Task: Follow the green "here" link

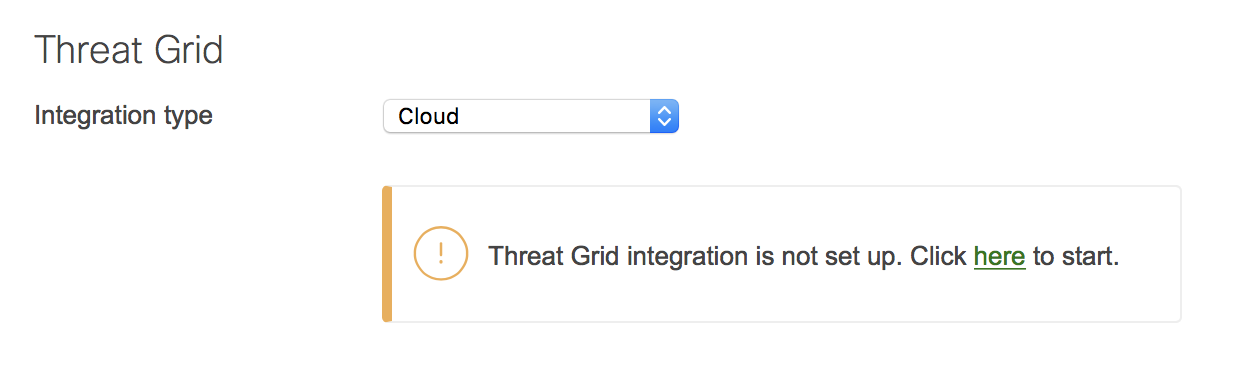Action: (x=999, y=256)
